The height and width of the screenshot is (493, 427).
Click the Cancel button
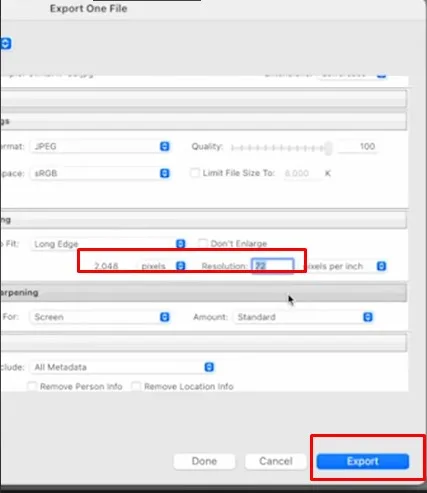276,461
